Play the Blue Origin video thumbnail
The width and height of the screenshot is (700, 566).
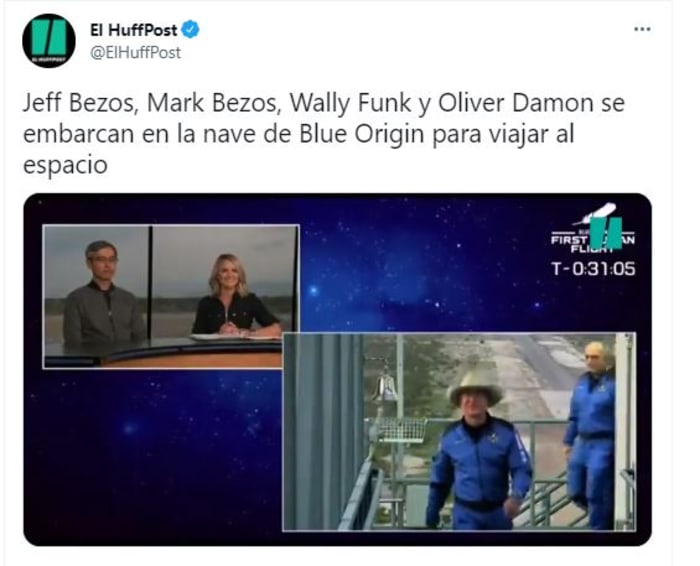point(338,369)
